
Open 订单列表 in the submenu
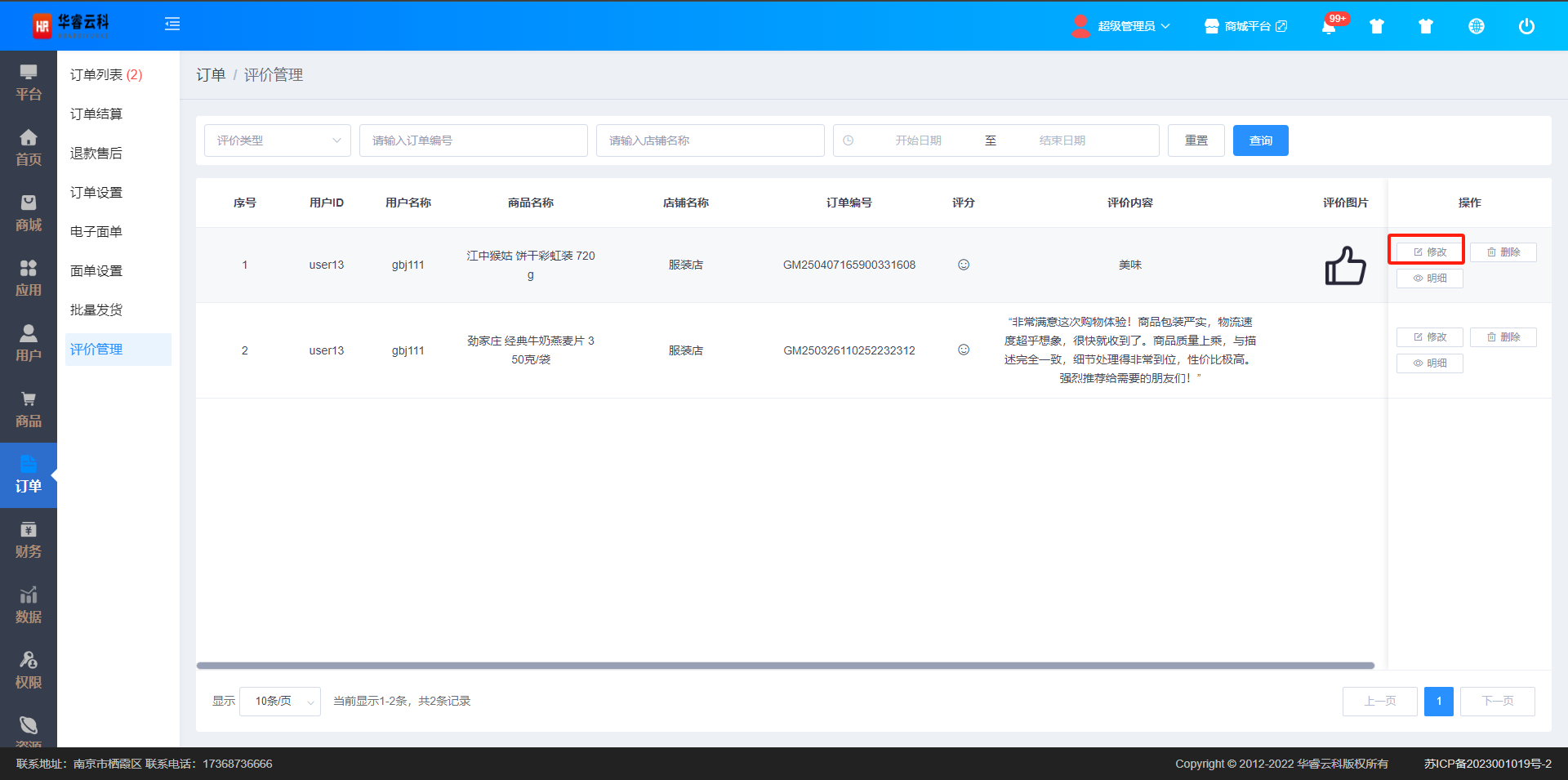[106, 75]
